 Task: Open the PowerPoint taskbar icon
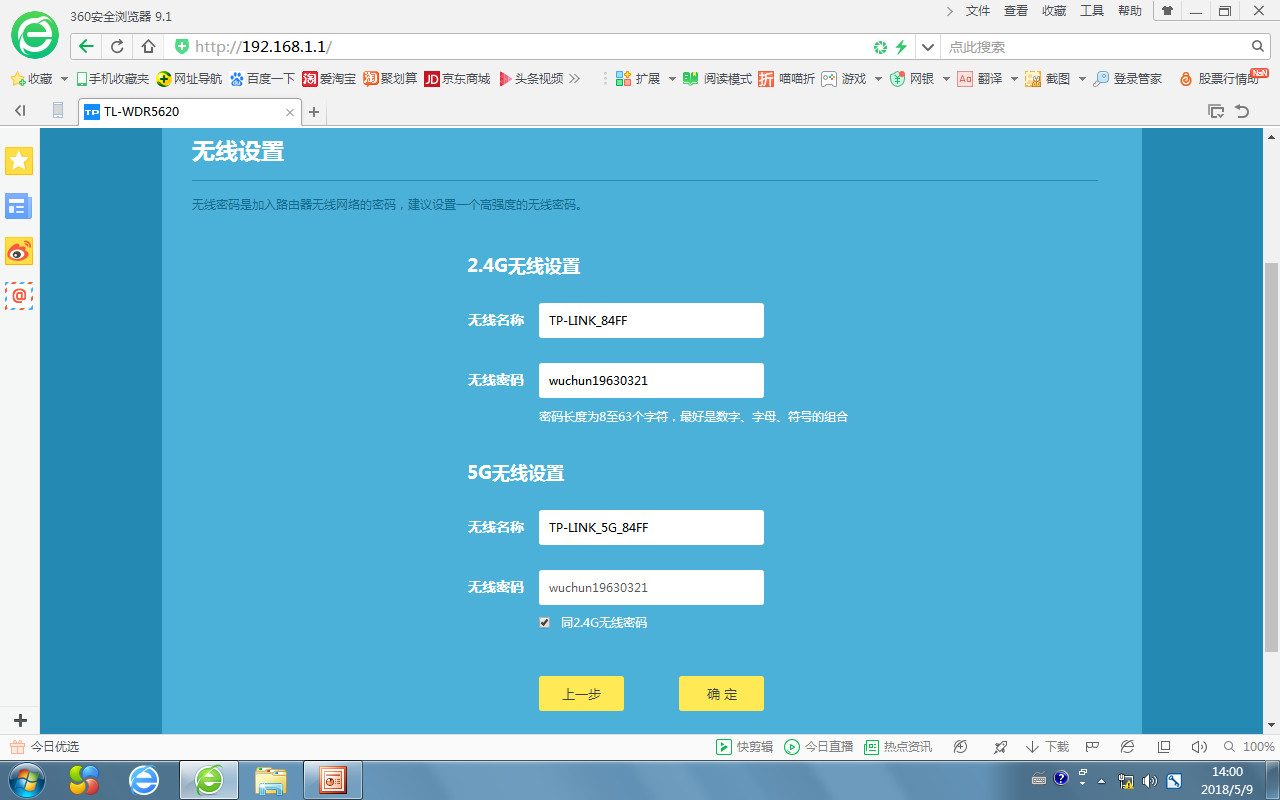332,780
